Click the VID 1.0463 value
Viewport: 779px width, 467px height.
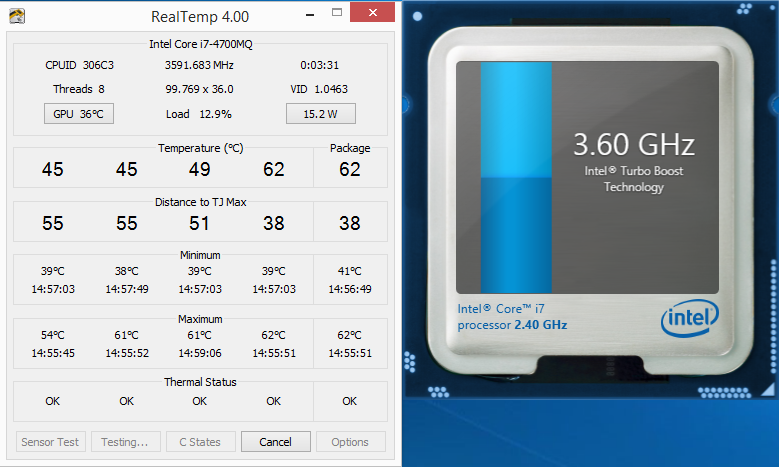pos(319,89)
